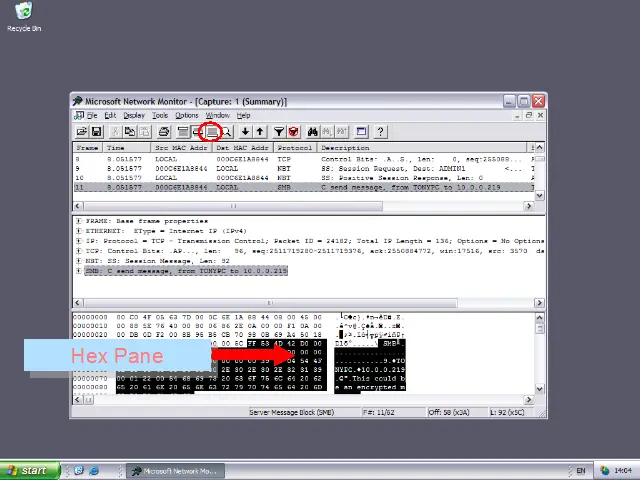
Task: Expand the FRAME: Base frame properties node
Action: tap(79, 221)
